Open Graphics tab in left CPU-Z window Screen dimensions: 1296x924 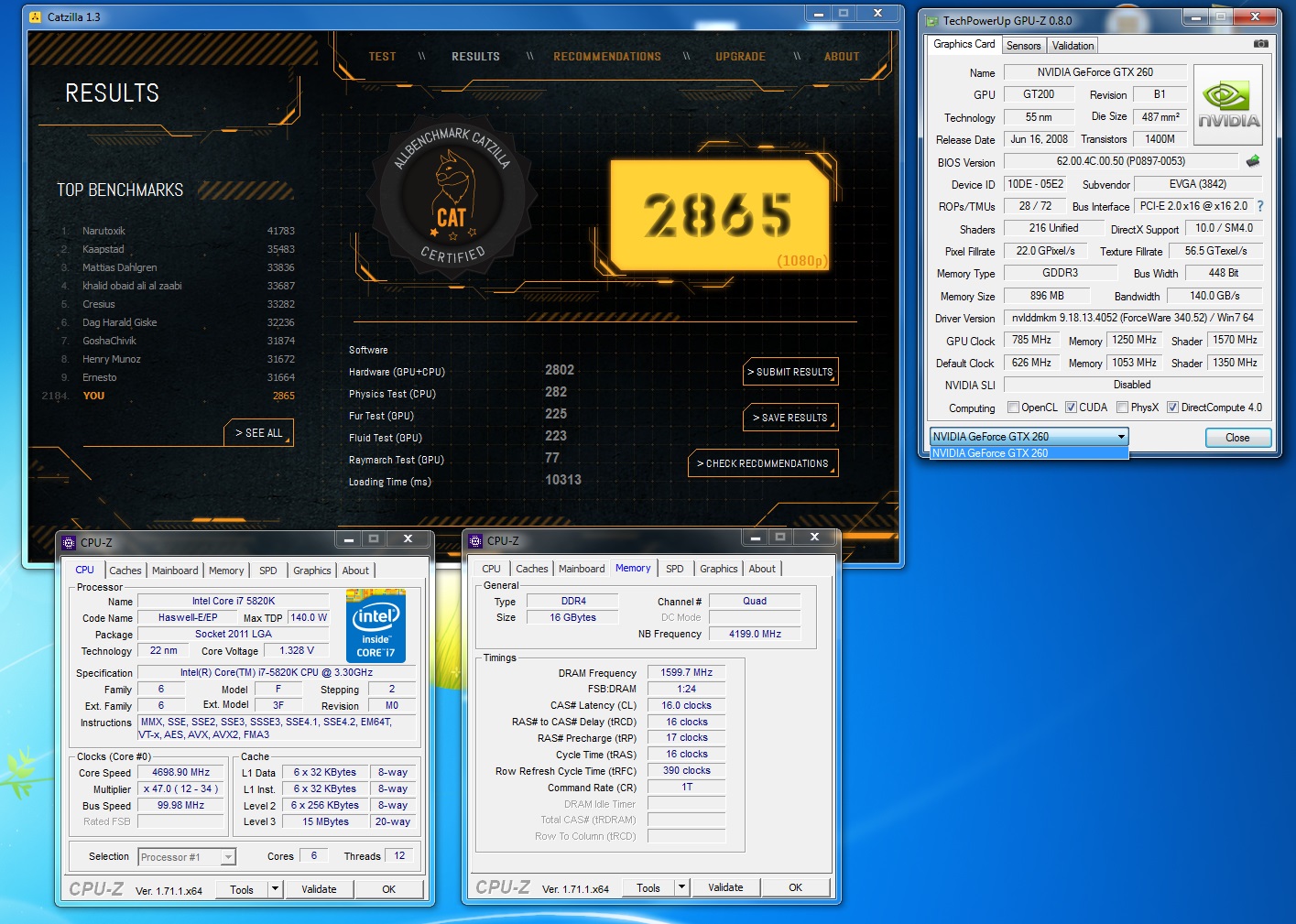point(312,571)
